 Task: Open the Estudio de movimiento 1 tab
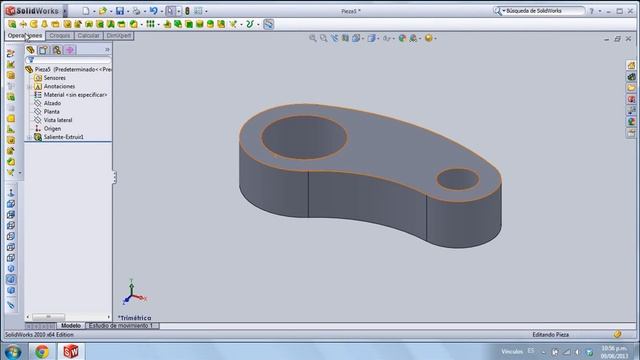[x=121, y=326]
